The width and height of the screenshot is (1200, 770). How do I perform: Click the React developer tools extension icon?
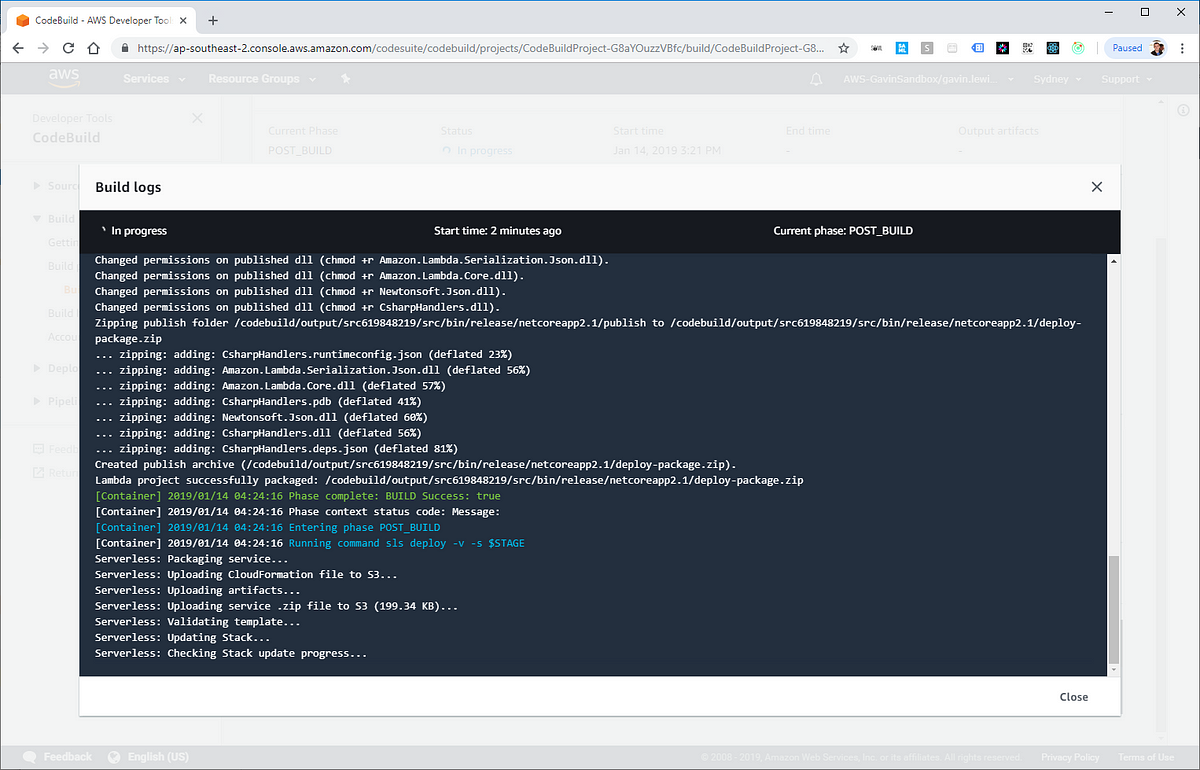(x=1053, y=48)
